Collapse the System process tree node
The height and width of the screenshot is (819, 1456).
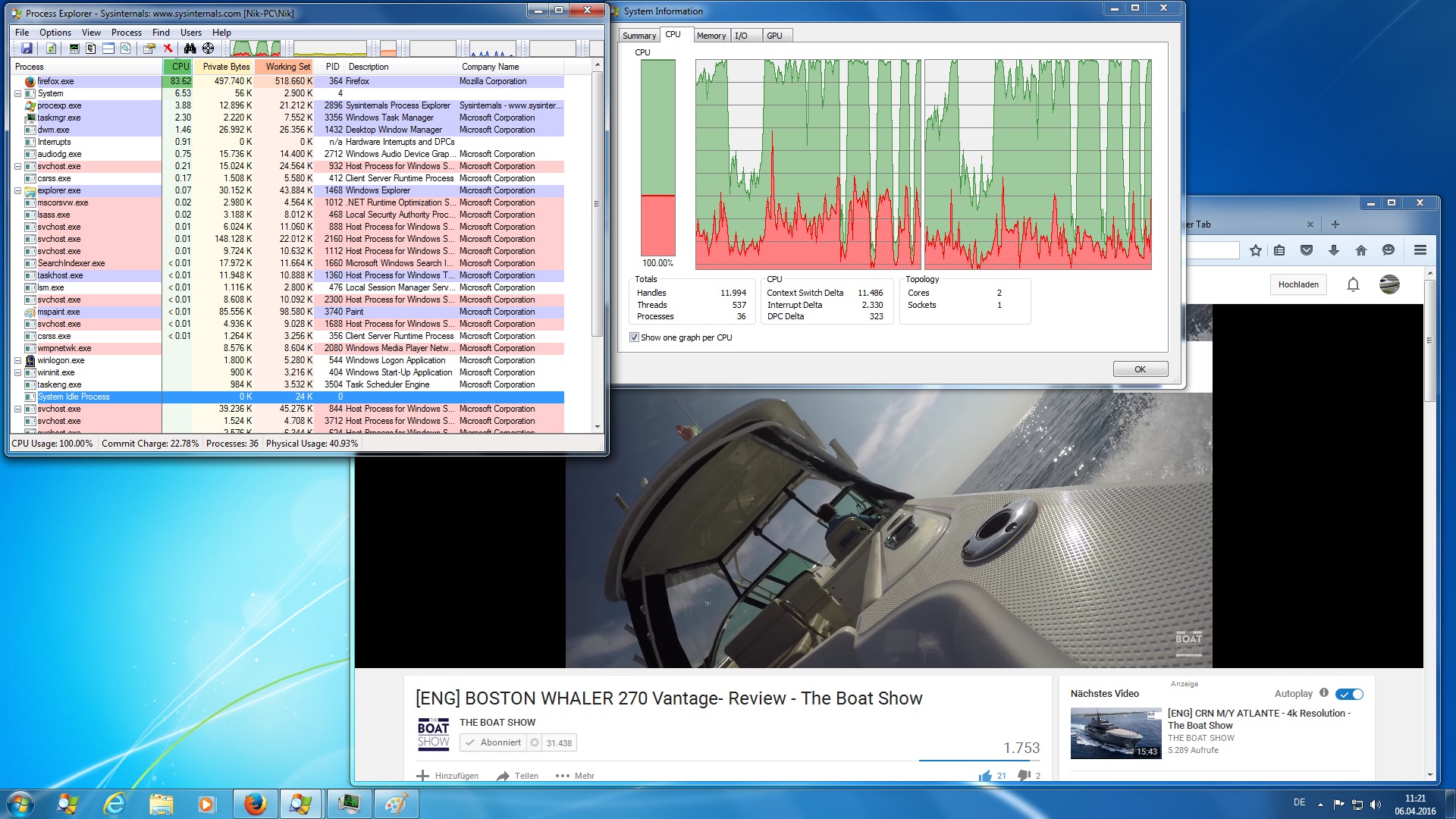(x=17, y=93)
